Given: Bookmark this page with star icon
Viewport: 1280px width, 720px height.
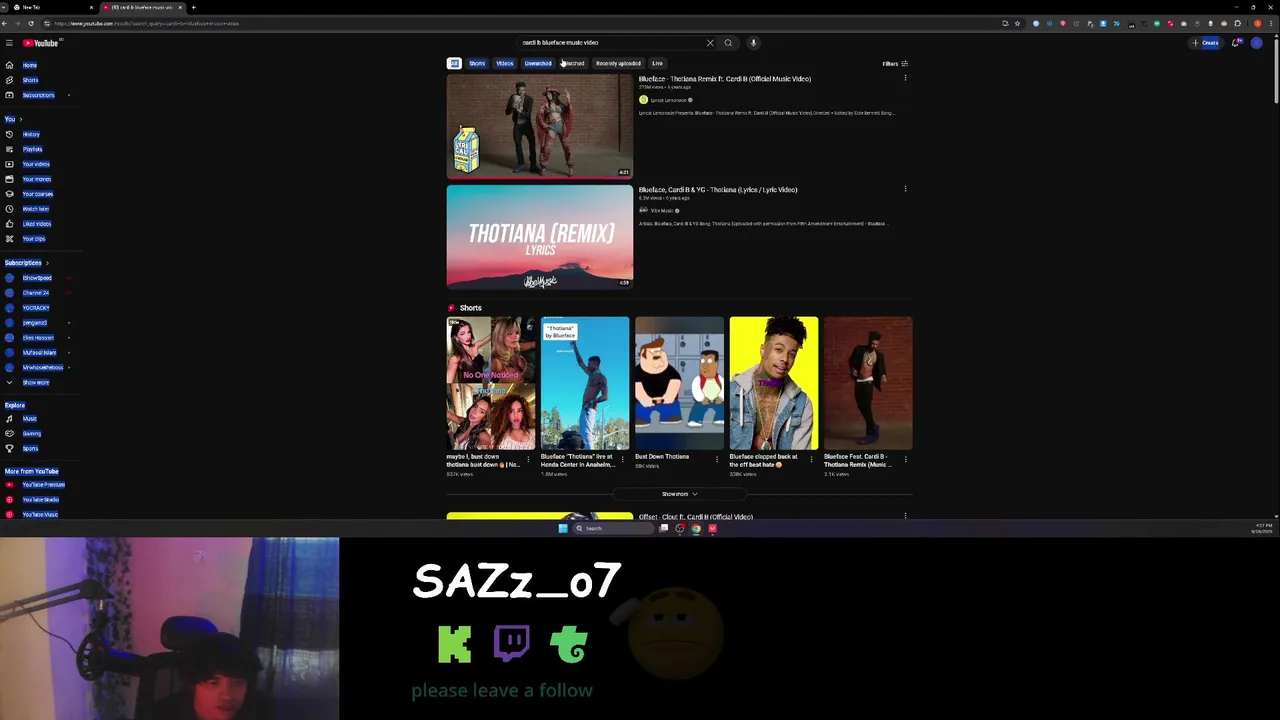Looking at the screenshot, I should [x=1017, y=23].
